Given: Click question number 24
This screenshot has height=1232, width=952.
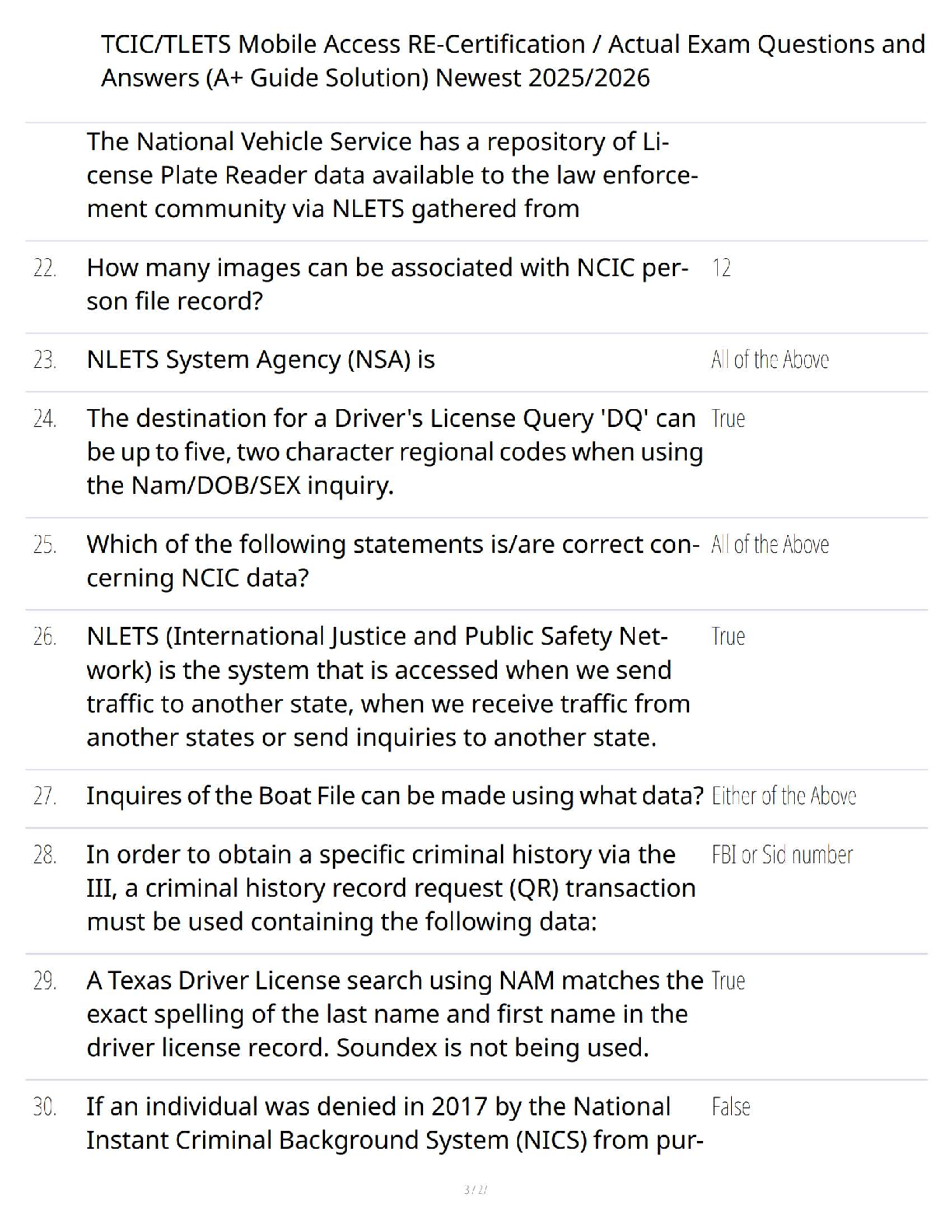Looking at the screenshot, I should (x=45, y=419).
